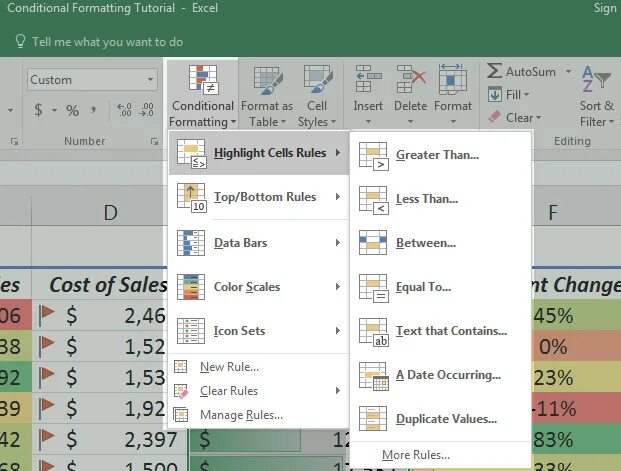The image size is (621, 471).
Task: Select the 23% percent change cell
Action: [576, 378]
